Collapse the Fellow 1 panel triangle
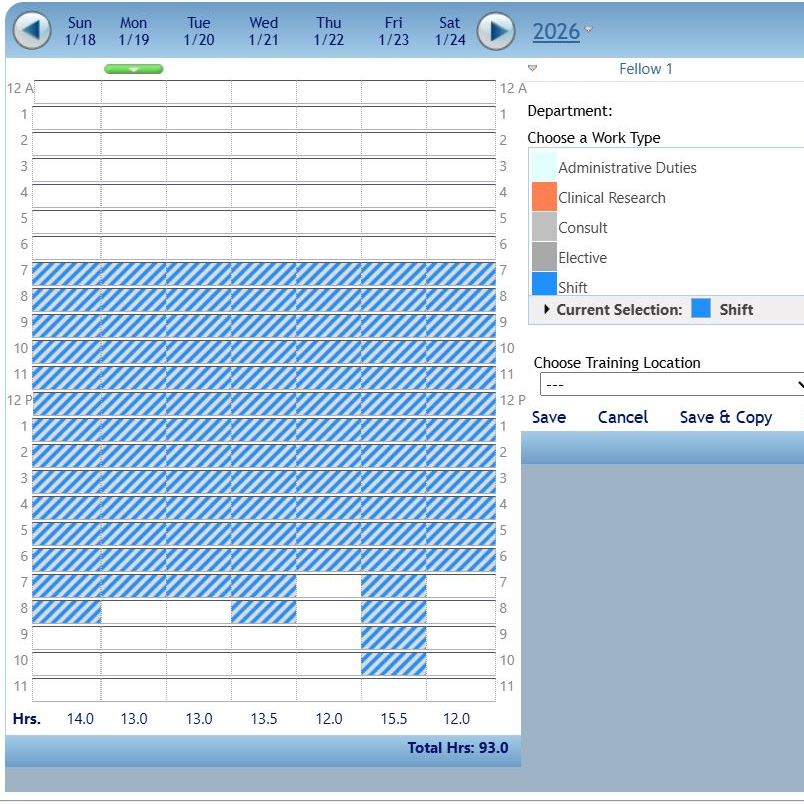804x804 pixels. pos(532,68)
